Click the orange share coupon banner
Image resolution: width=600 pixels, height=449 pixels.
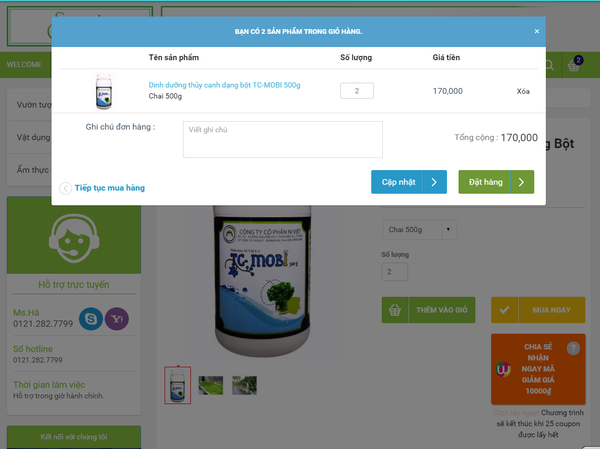(x=538, y=369)
